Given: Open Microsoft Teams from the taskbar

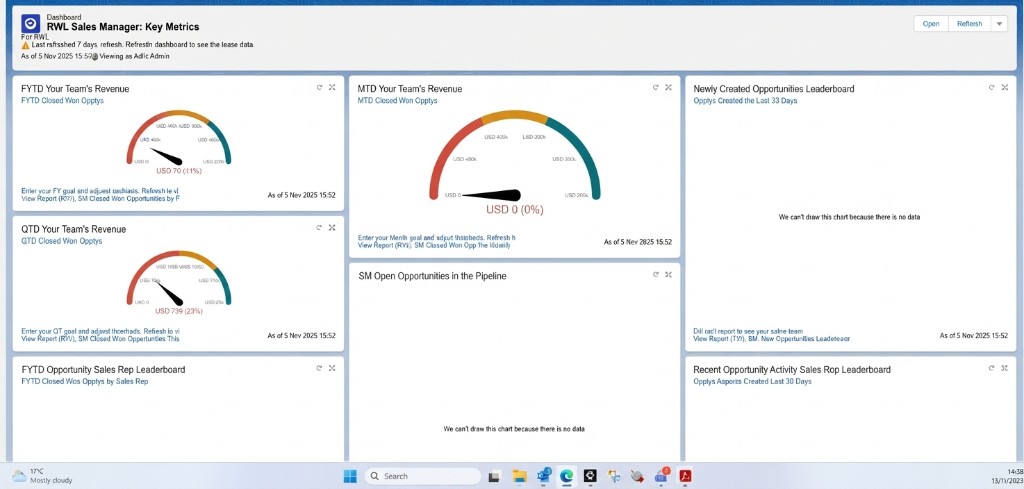Looking at the screenshot, I should point(662,475).
